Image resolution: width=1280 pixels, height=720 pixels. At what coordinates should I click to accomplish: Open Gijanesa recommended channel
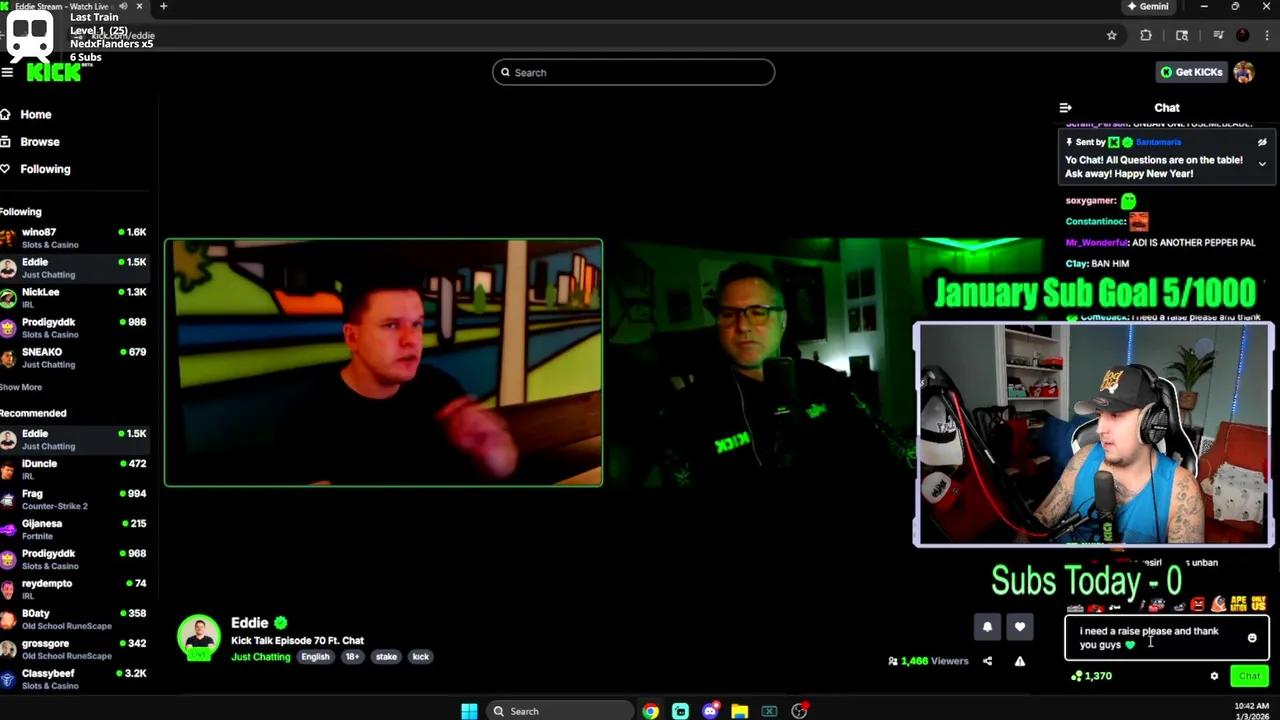point(75,529)
